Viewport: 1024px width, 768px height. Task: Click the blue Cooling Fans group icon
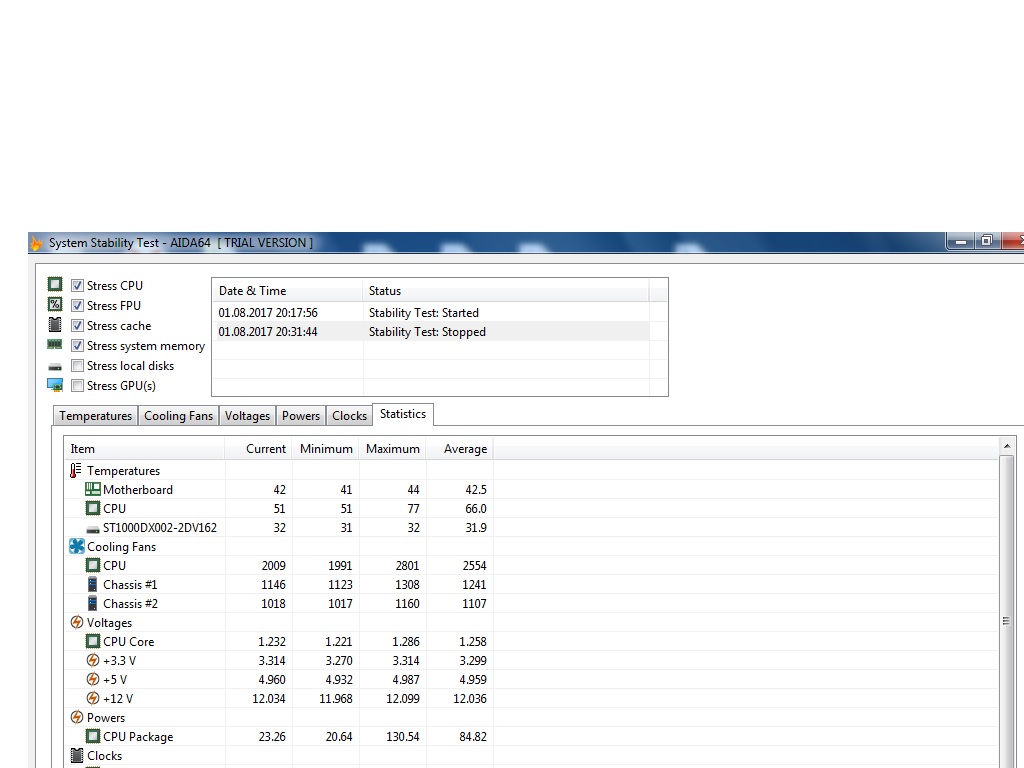click(77, 547)
